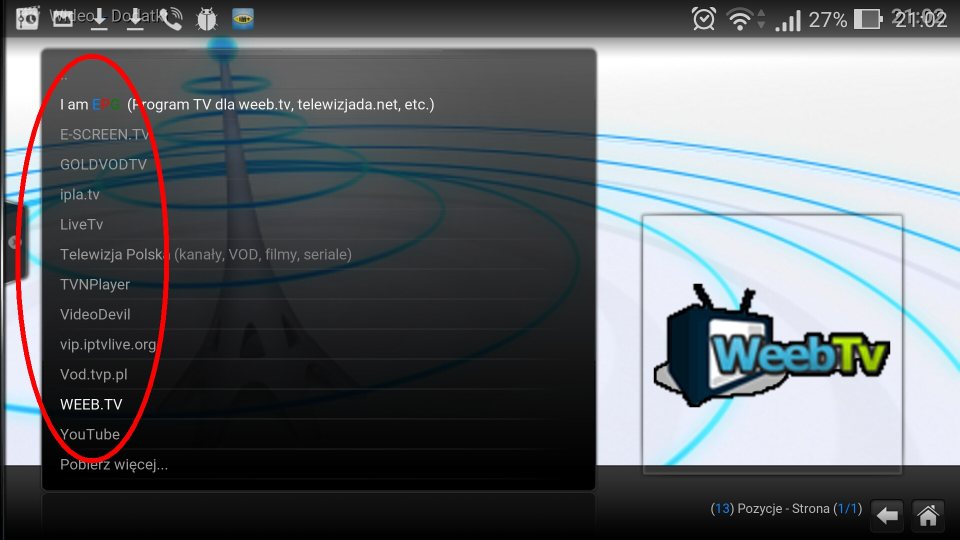Select E-SCREEN.TV from the list
The height and width of the screenshot is (540, 960).
point(105,134)
